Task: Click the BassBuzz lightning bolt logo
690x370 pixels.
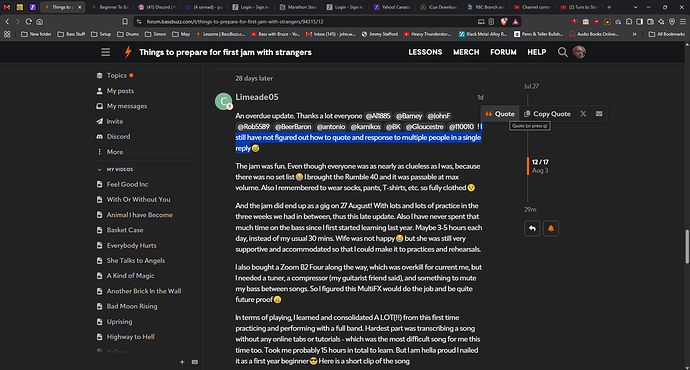Action: click(x=128, y=52)
